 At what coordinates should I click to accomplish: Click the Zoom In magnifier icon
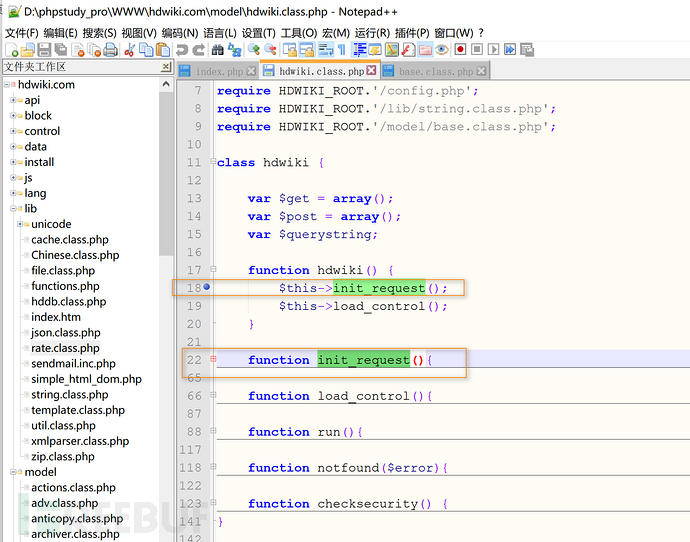coord(253,50)
